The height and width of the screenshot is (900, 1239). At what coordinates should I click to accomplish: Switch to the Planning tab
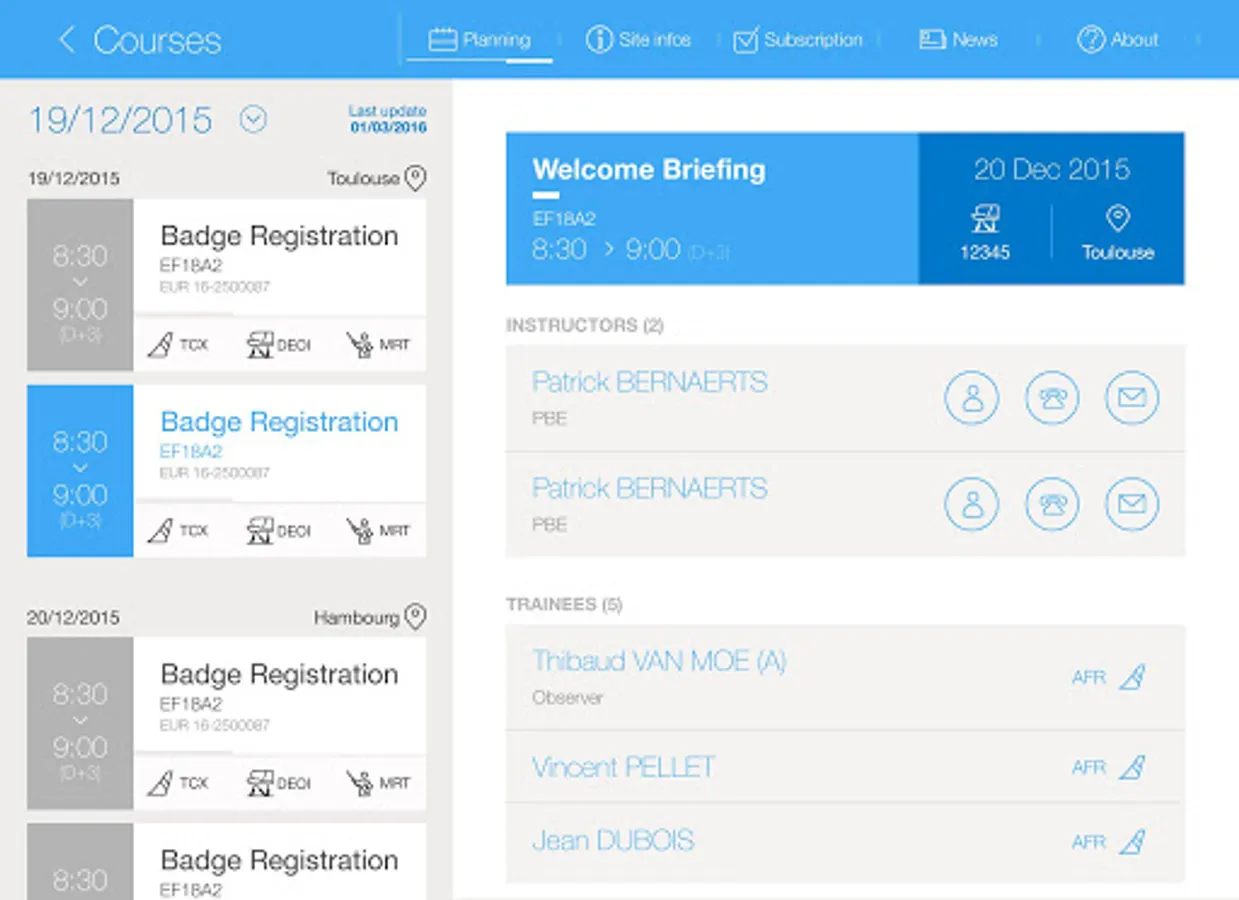pos(480,40)
